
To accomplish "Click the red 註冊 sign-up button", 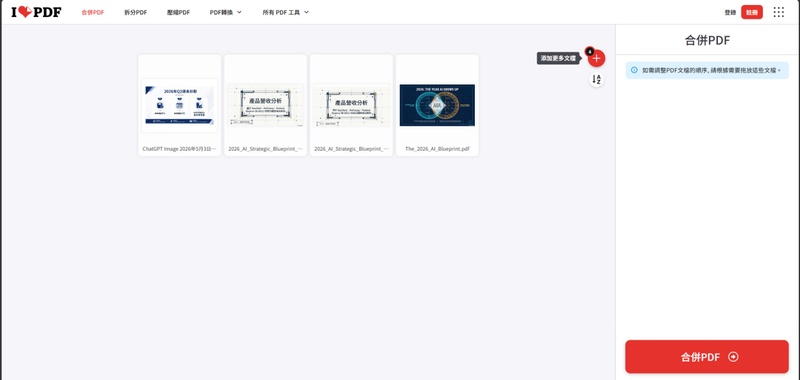I will click(x=752, y=12).
